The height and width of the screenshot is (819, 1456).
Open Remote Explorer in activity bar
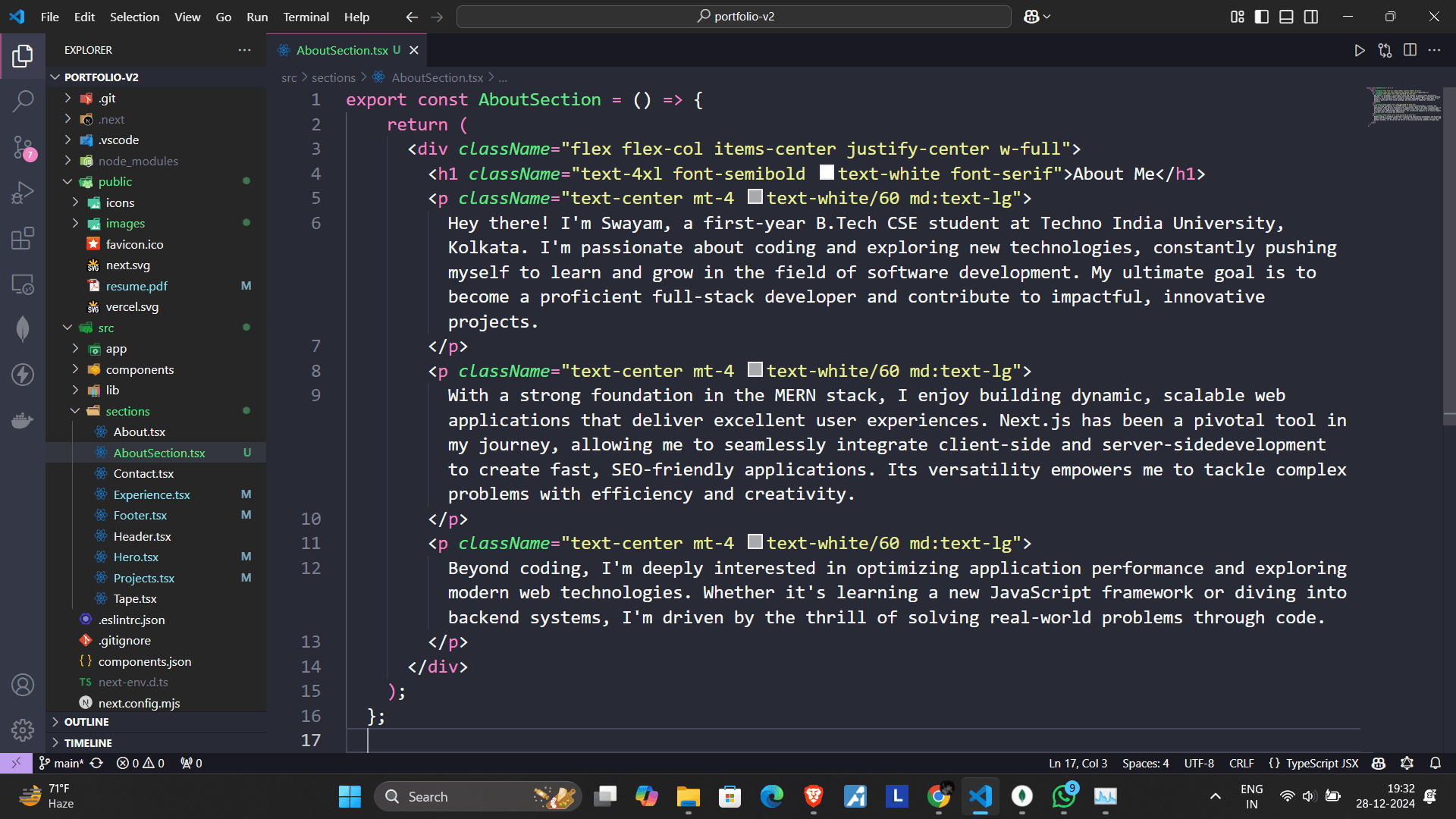click(23, 284)
